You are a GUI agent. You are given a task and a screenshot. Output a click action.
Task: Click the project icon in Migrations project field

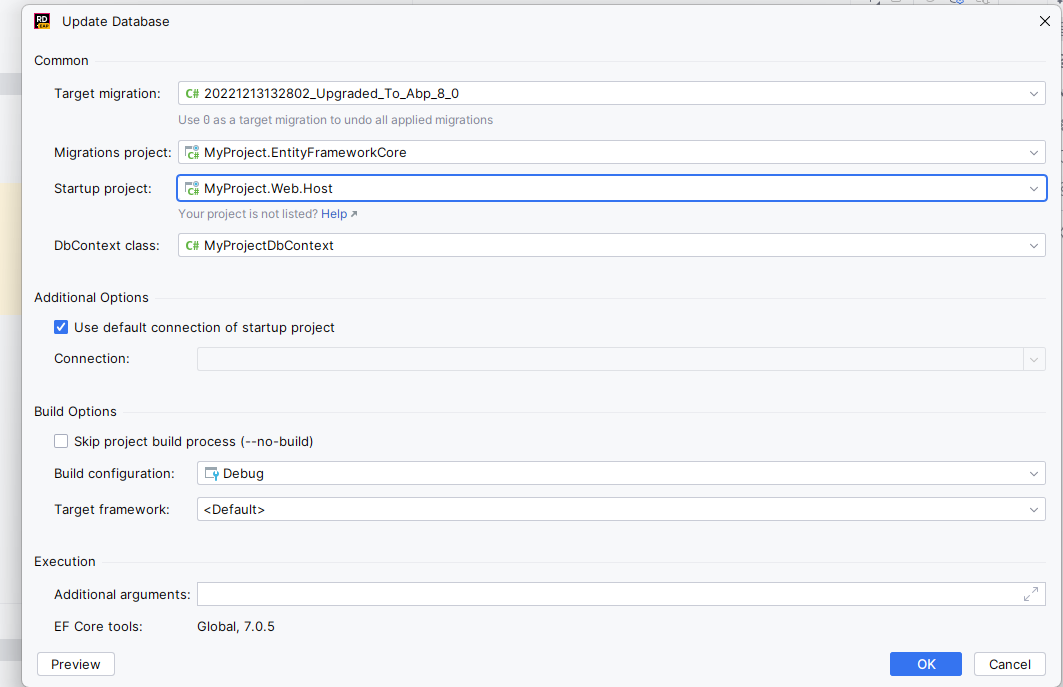click(x=191, y=152)
